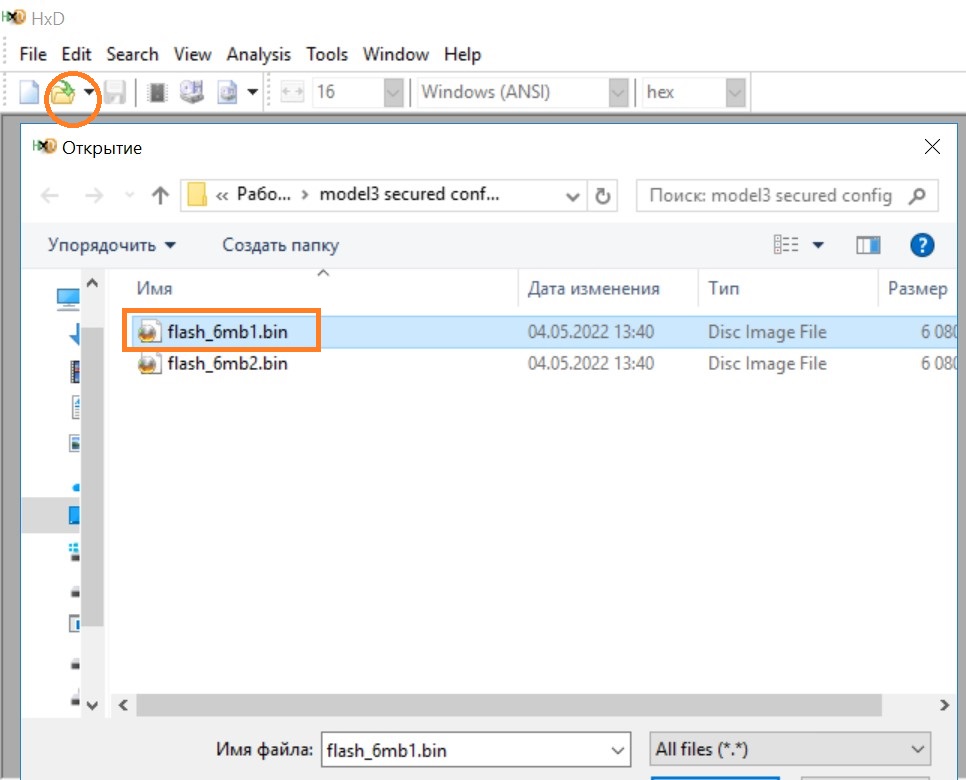Open the Analysis menu
The width and height of the screenshot is (966, 780).
click(x=258, y=54)
